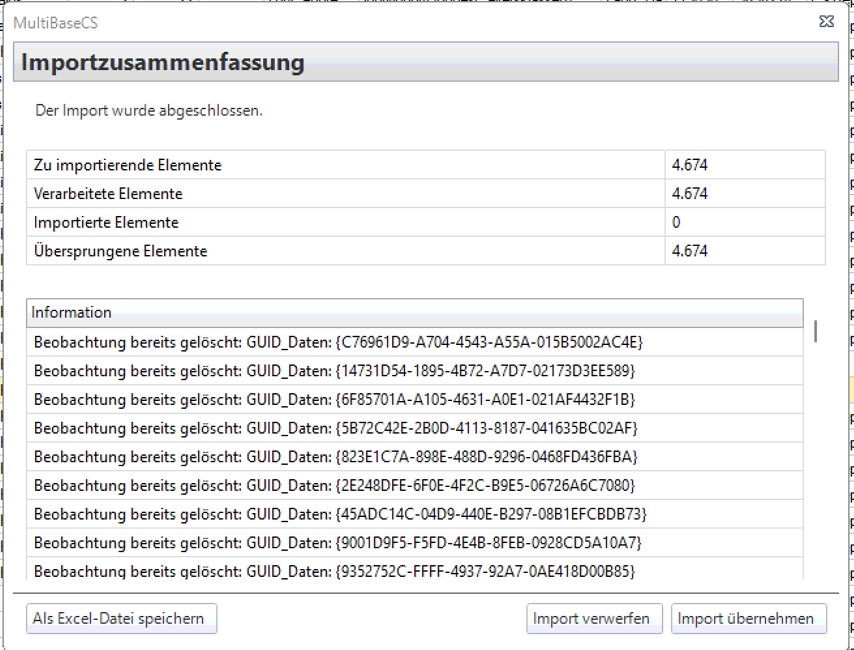Highlight the log entry with GUID starting 5B72C42E

point(335,428)
